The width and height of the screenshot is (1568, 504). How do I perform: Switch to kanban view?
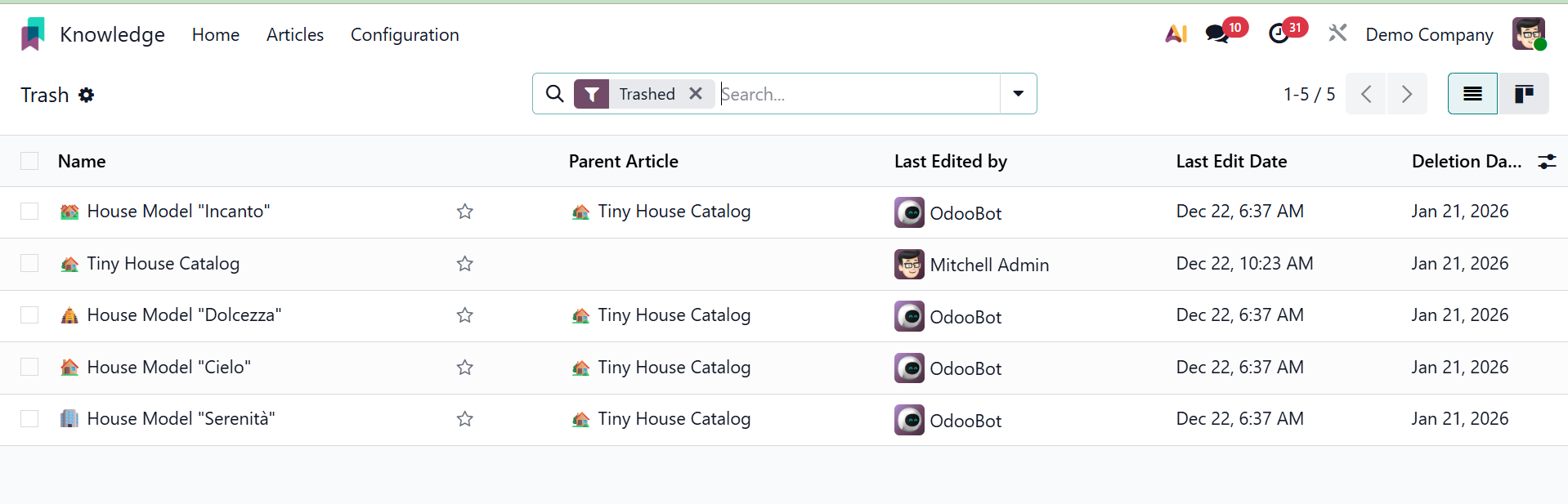tap(1523, 94)
